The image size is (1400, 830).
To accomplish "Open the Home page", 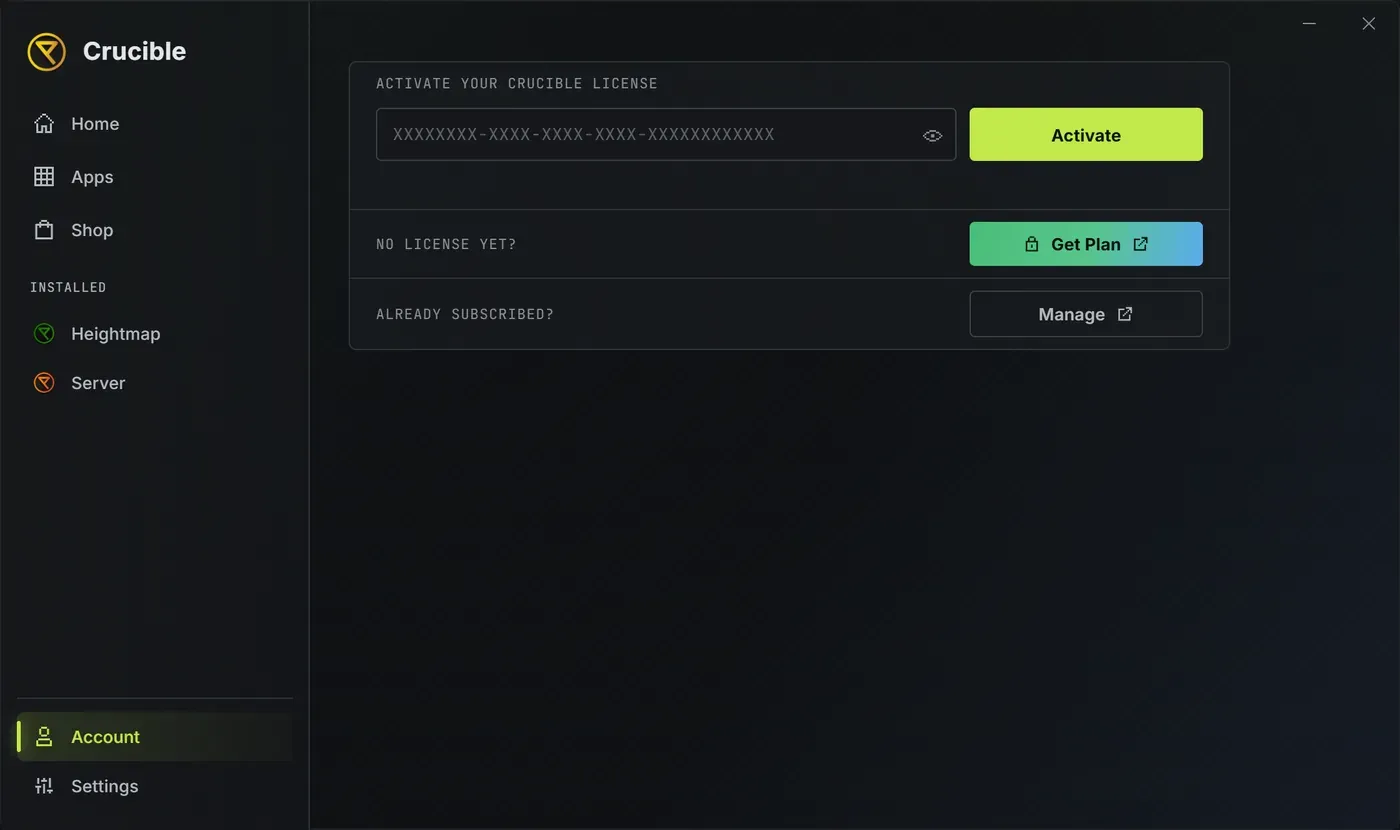I will tap(155, 124).
